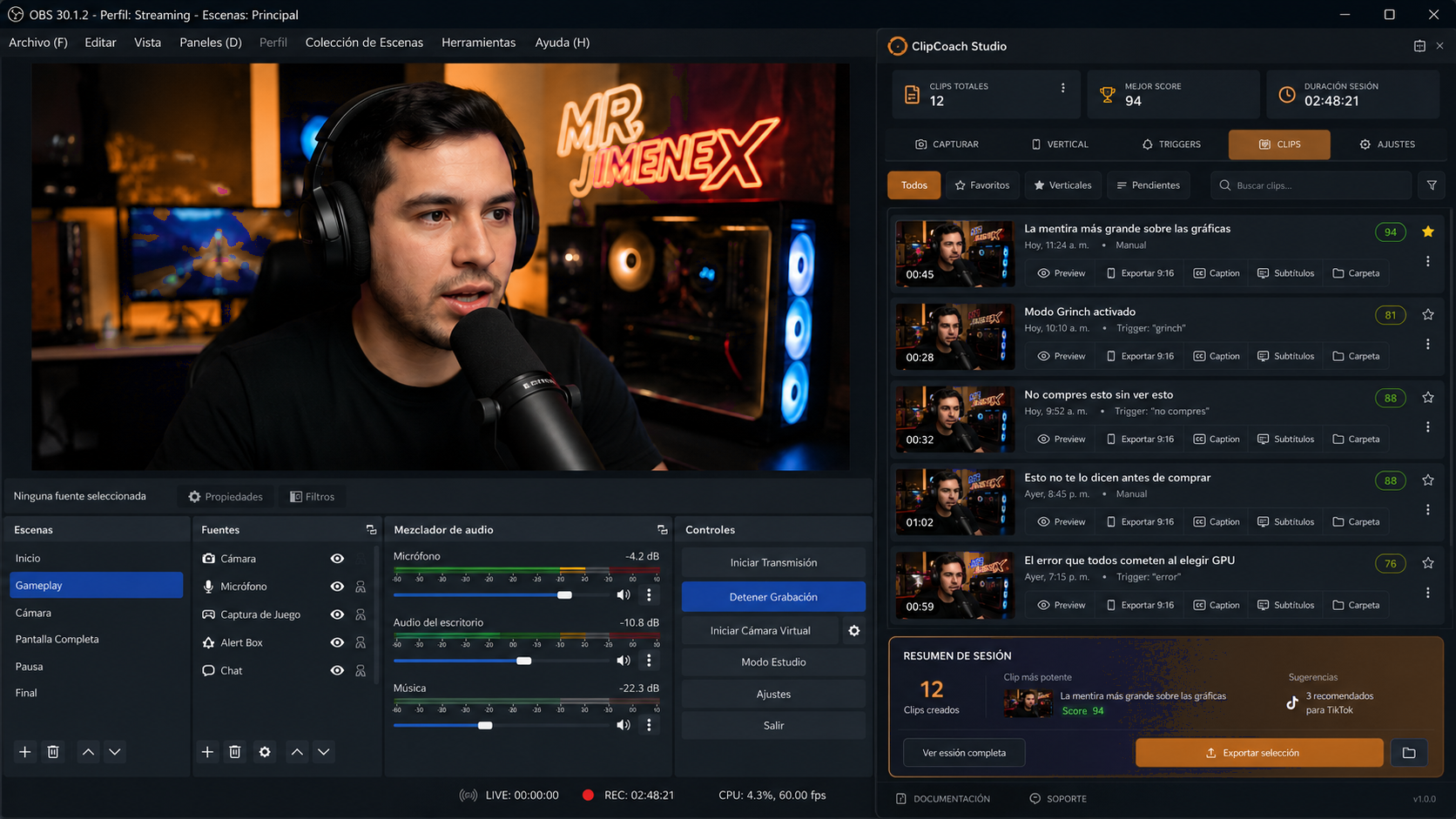The width and height of the screenshot is (1456, 819).
Task: Open Audio del escritorio three-dot menu
Action: [x=649, y=661]
